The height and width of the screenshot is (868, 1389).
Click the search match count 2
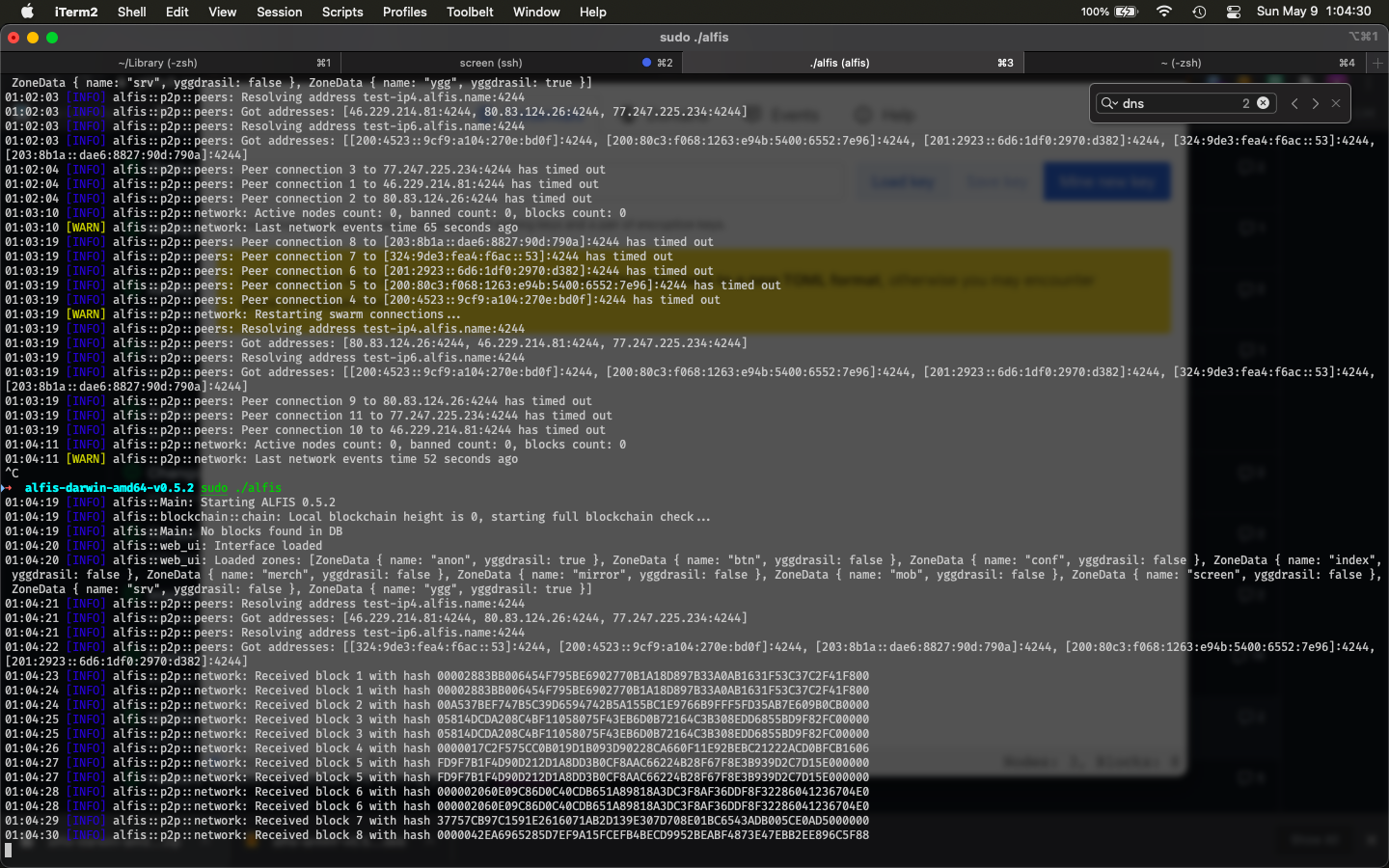click(1245, 103)
